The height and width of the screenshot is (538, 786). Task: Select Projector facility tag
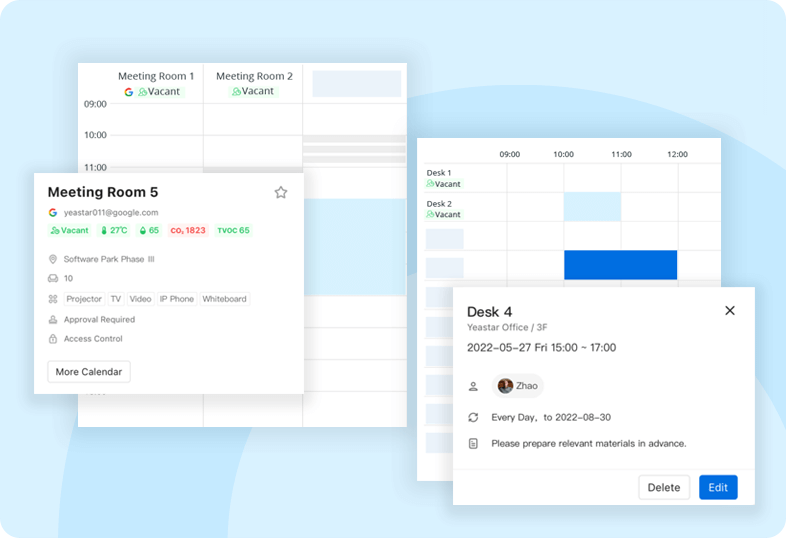coord(84,299)
